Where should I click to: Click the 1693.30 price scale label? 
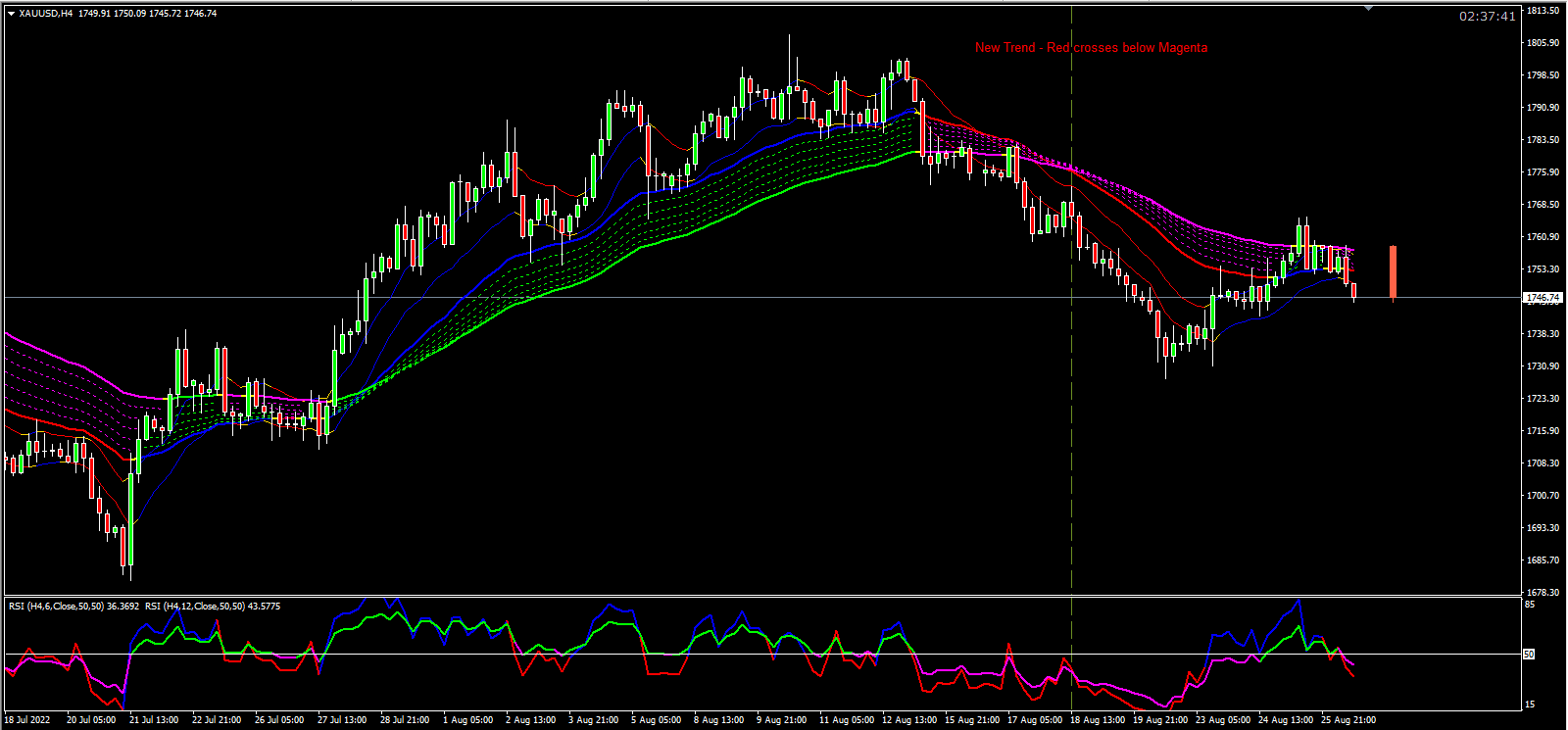[x=1543, y=528]
